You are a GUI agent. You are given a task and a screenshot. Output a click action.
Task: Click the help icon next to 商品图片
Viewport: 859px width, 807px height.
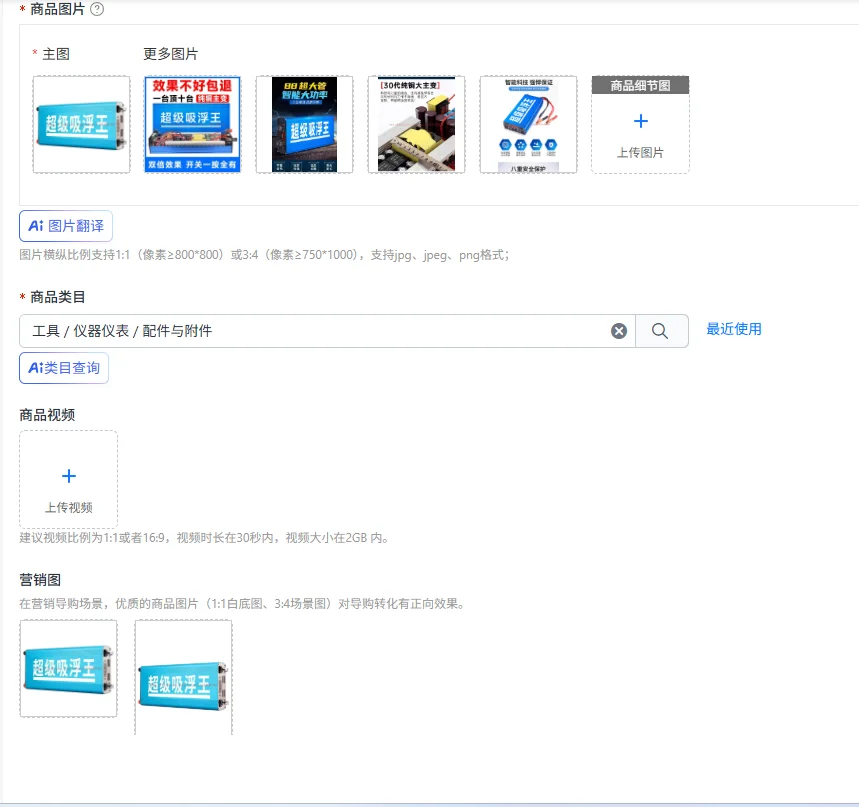(x=97, y=9)
